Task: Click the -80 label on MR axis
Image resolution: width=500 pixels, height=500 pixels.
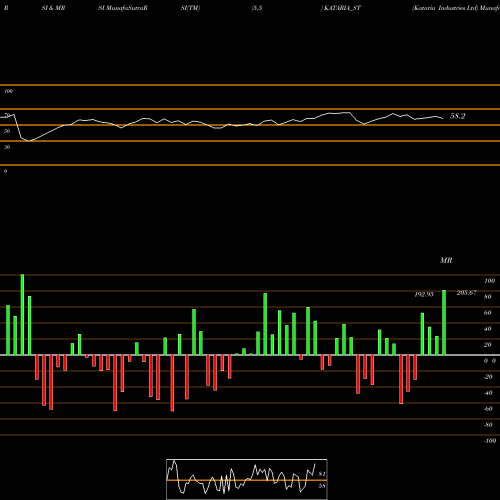Action: point(488,425)
